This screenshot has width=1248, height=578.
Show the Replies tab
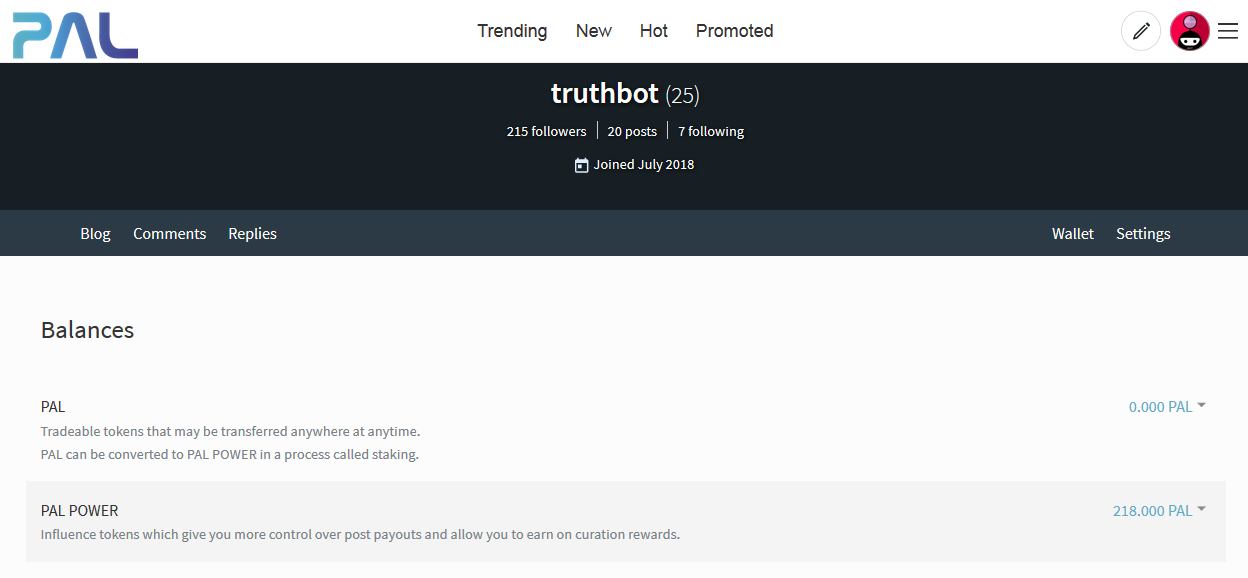point(252,233)
